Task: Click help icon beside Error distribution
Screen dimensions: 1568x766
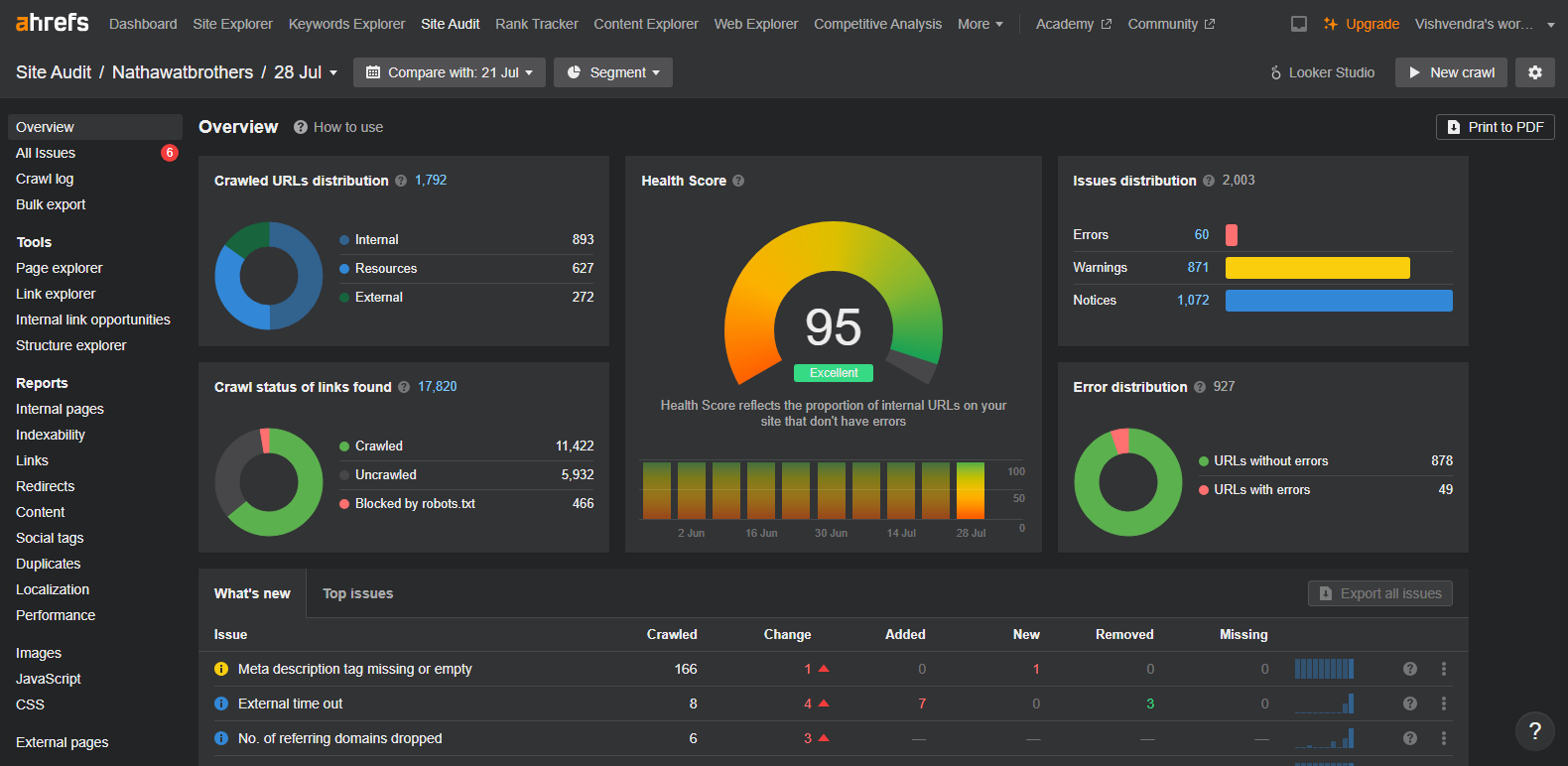Action: click(1200, 387)
